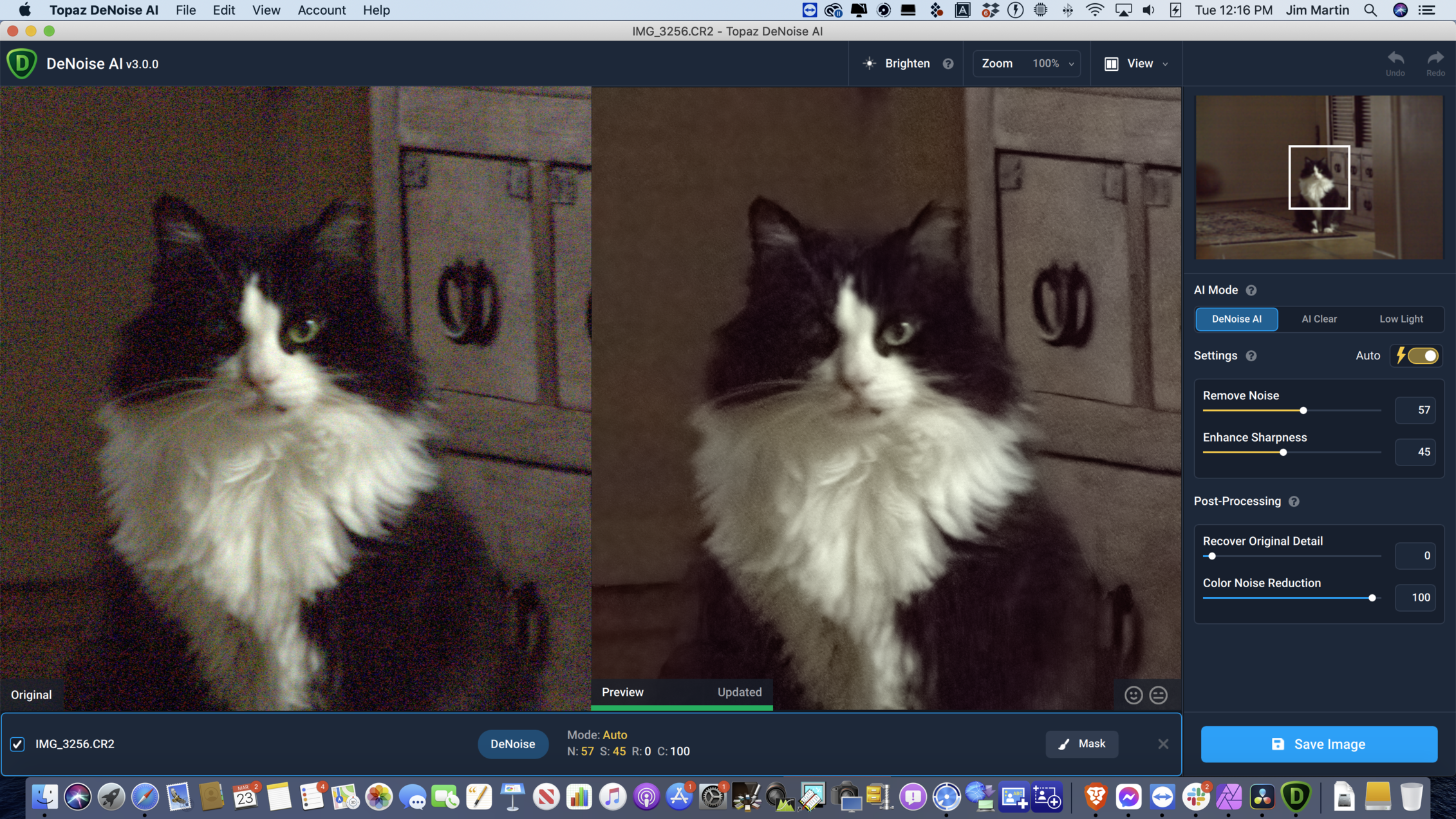Click the Color Noise Reduction value field
The width and height of the screenshot is (1456, 819).
(x=1415, y=598)
